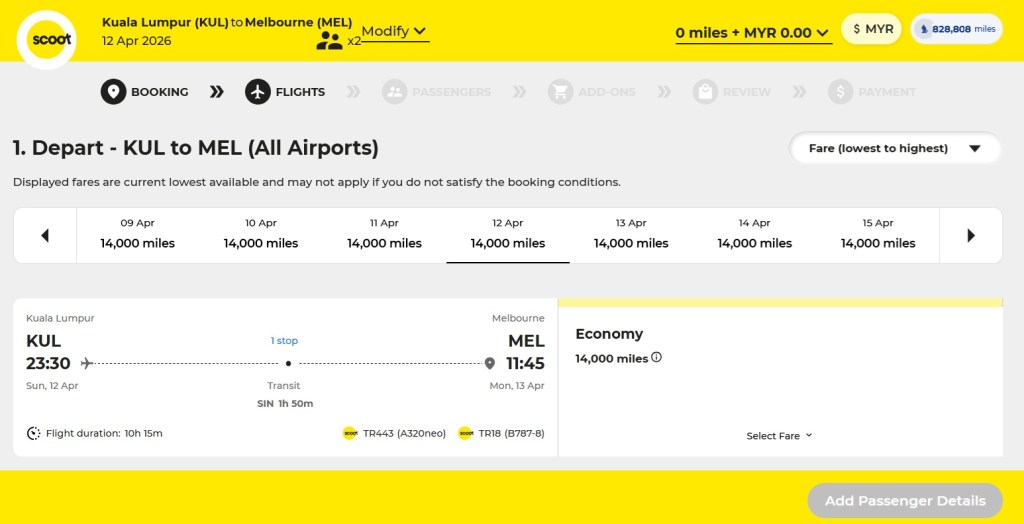Viewport: 1024px width, 524px height.
Task: Click the Booking location pin icon
Action: coord(113,92)
